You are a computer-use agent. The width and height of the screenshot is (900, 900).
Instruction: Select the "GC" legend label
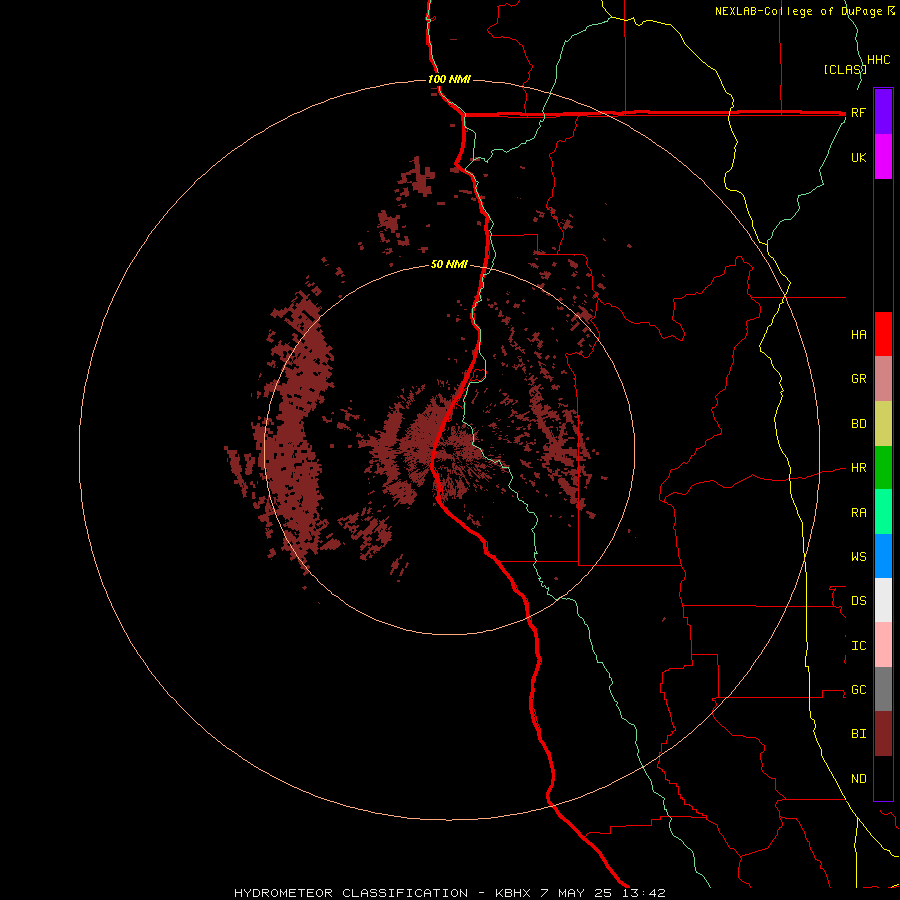[x=858, y=689]
